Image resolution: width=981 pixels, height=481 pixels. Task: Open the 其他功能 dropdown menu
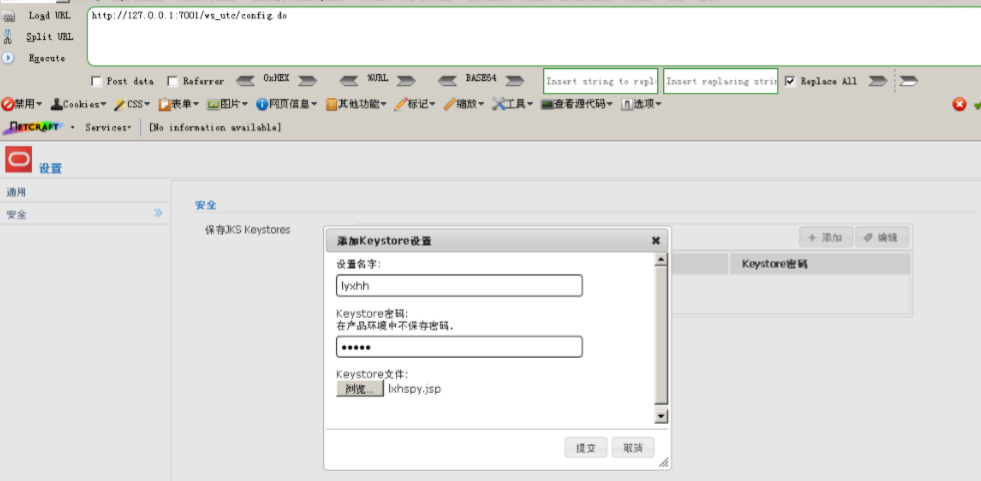pyautogui.click(x=357, y=104)
